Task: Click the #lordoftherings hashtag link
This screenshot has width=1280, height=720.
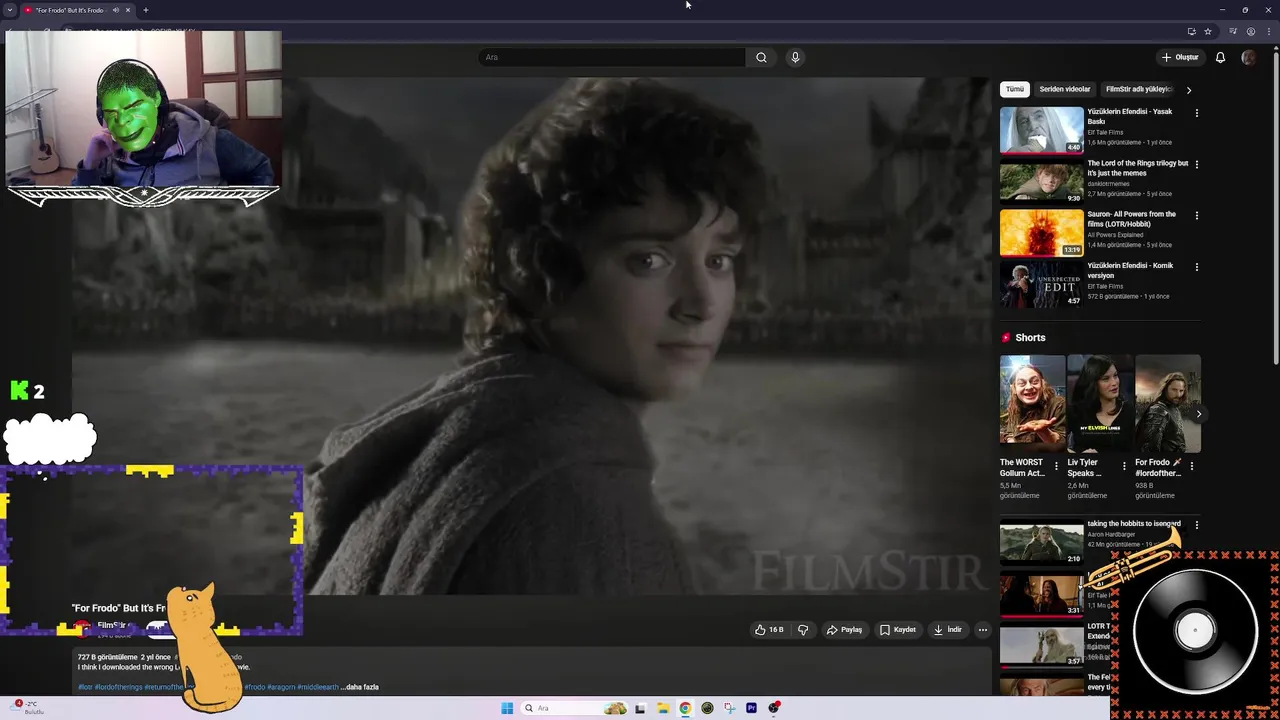Action: [x=118, y=687]
